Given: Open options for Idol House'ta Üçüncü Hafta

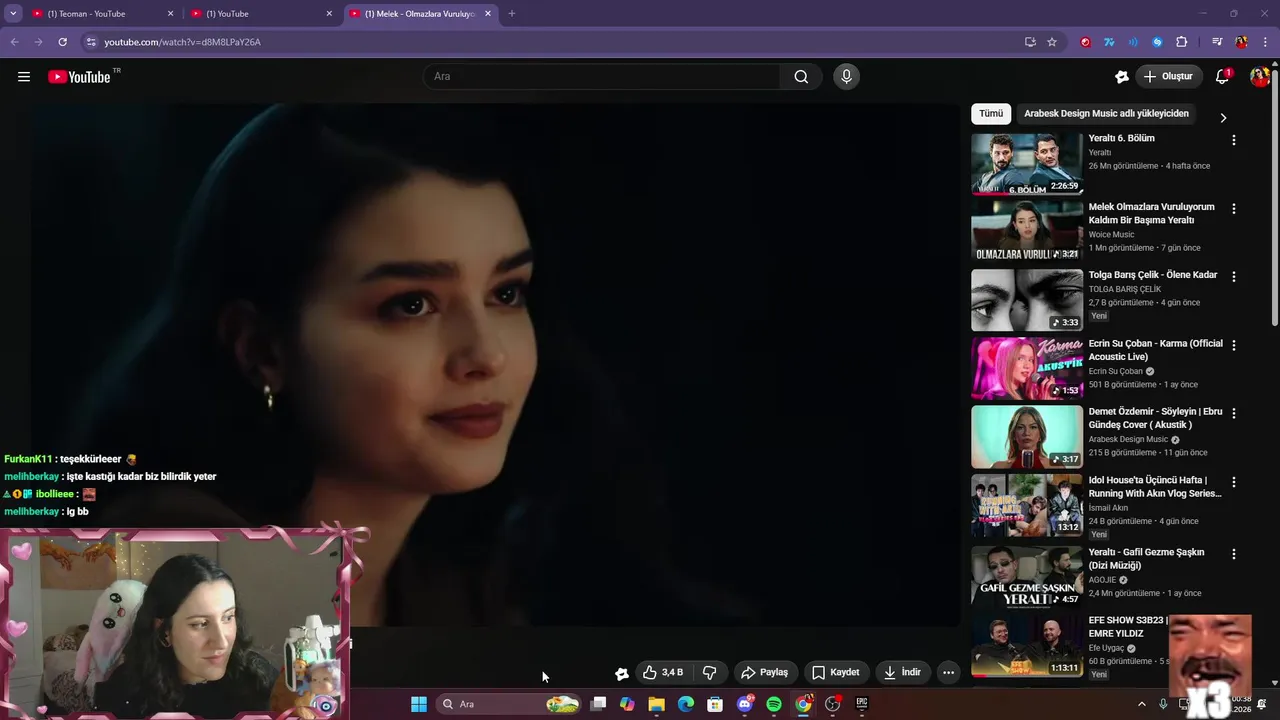Looking at the screenshot, I should click(1233, 482).
